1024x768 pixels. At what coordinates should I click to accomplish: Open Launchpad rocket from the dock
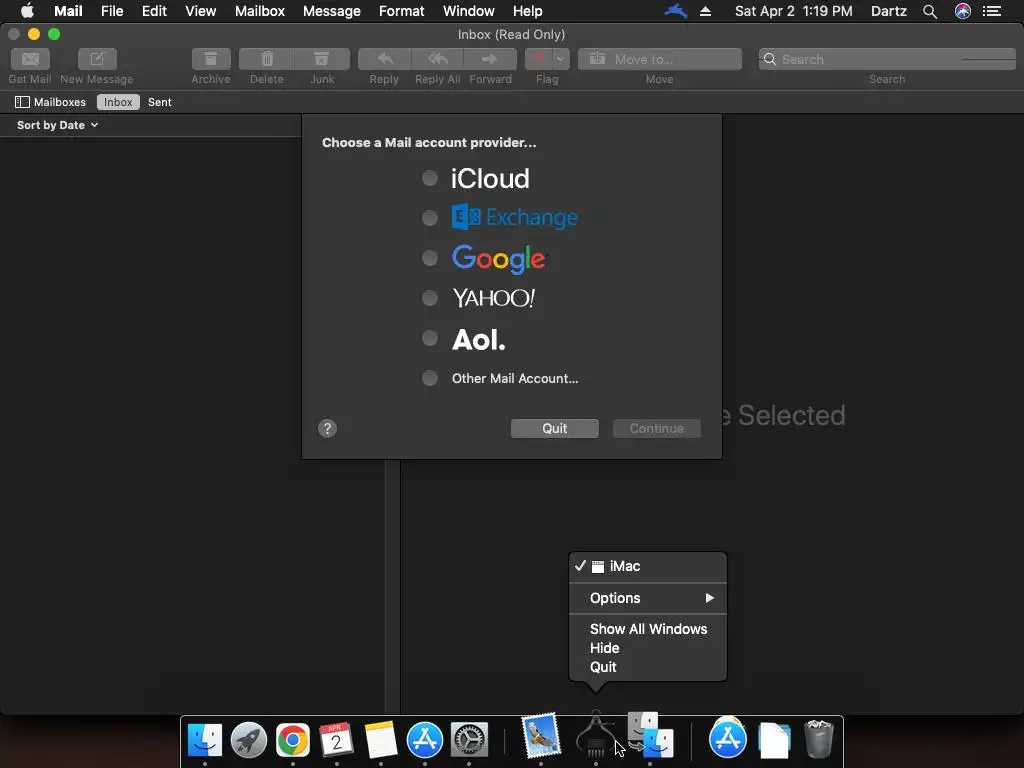[249, 740]
